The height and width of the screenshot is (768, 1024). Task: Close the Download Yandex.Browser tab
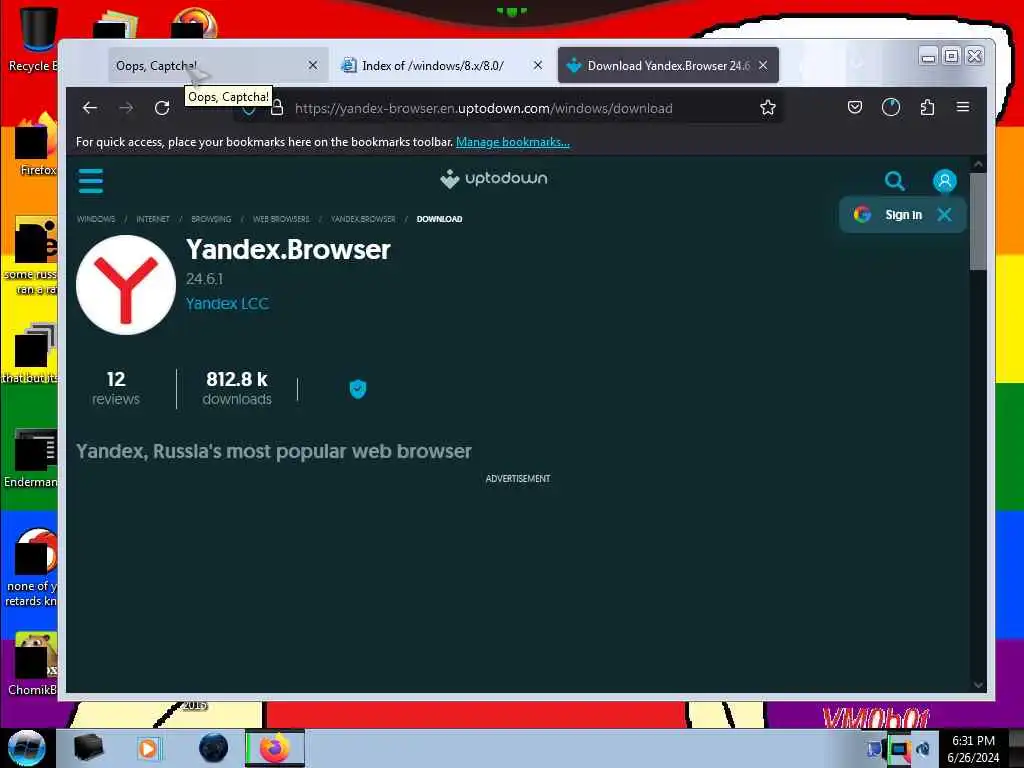click(x=763, y=65)
